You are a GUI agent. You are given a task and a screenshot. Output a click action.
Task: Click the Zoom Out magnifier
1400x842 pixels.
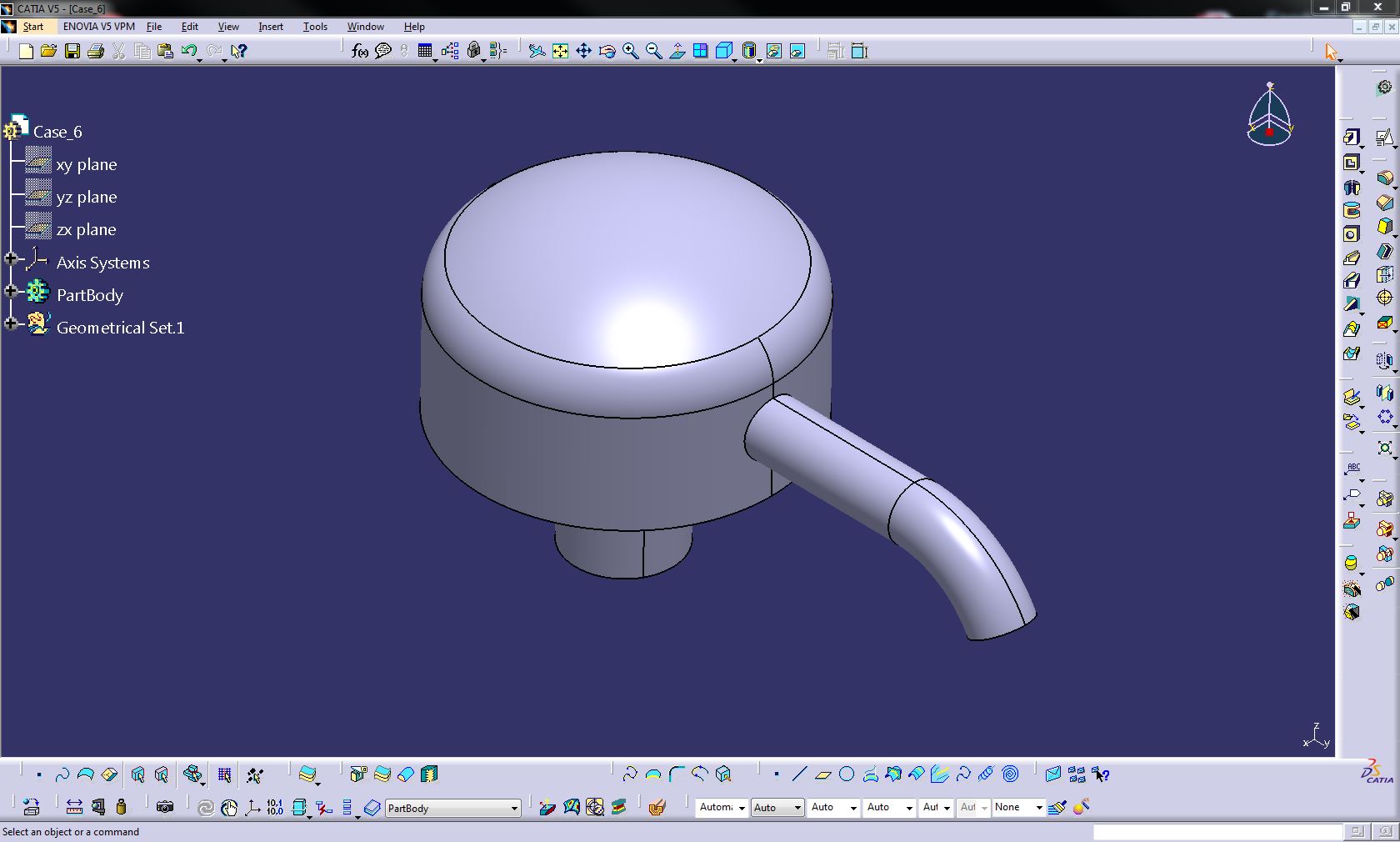pos(654,51)
